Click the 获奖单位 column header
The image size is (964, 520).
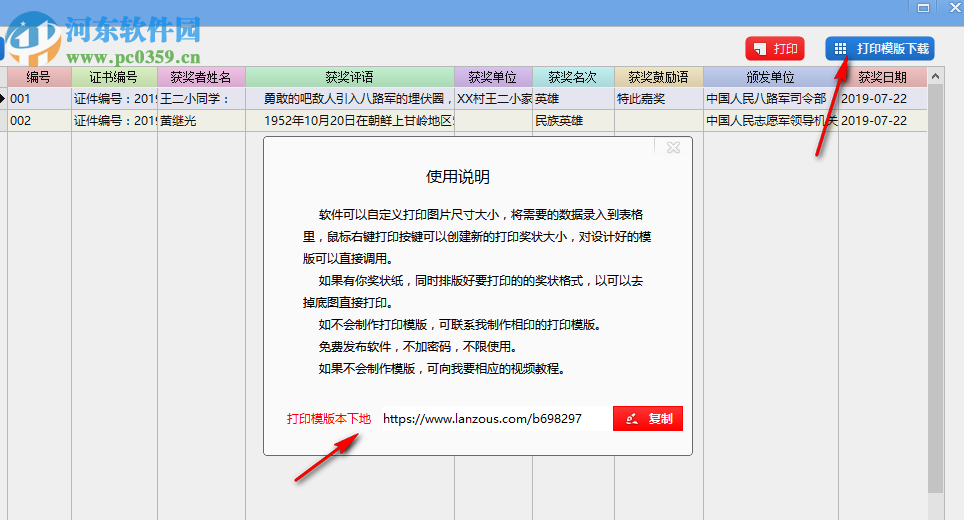point(493,77)
